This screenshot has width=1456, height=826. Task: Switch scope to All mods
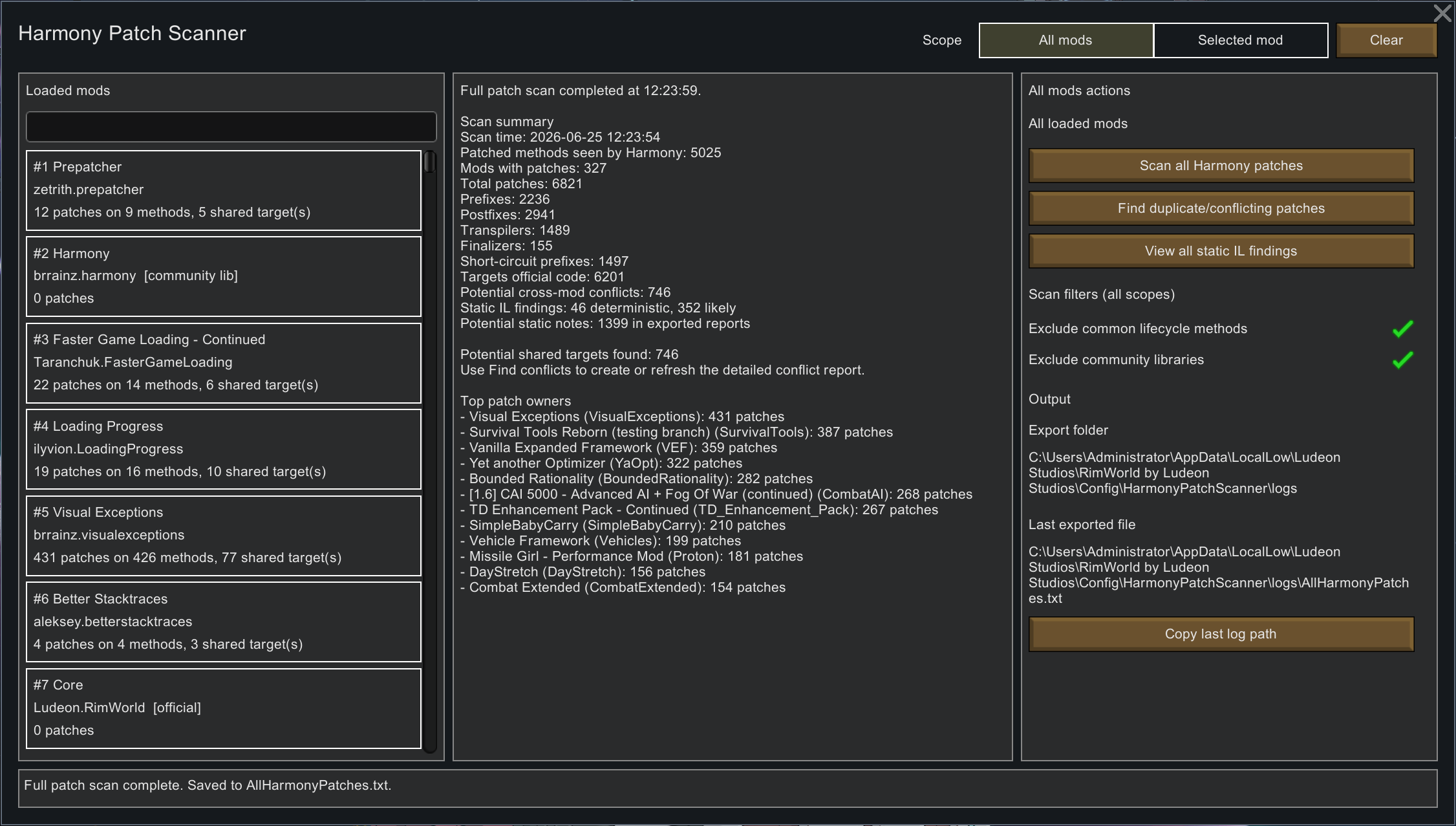click(x=1065, y=40)
